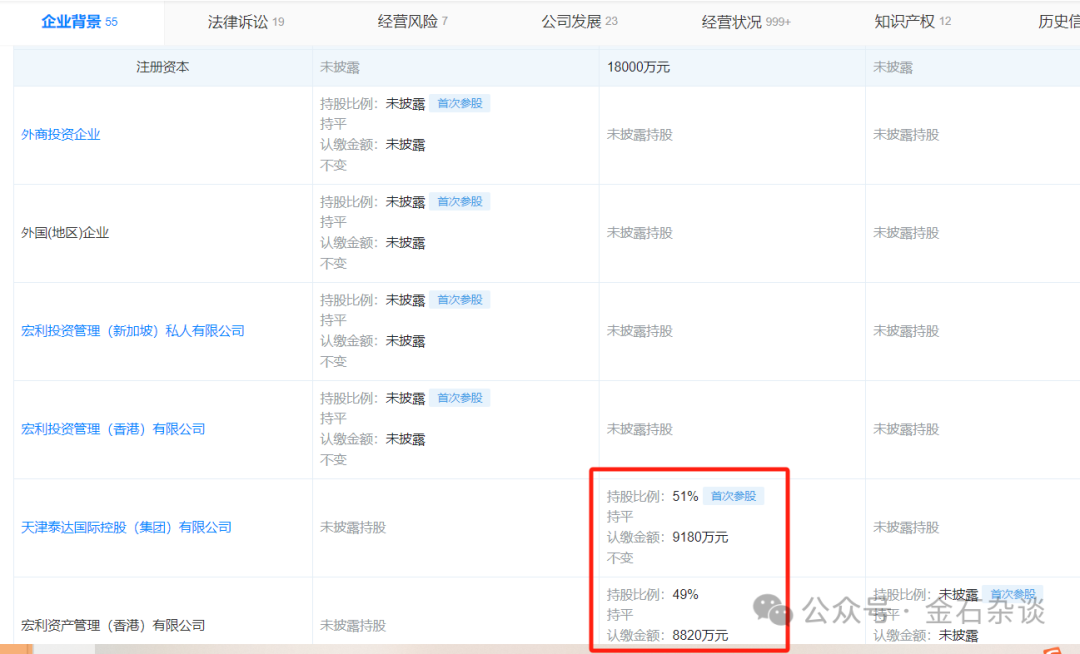Select the 认缴金额: 8820万元 text
The image size is (1080, 654).
tap(667, 635)
